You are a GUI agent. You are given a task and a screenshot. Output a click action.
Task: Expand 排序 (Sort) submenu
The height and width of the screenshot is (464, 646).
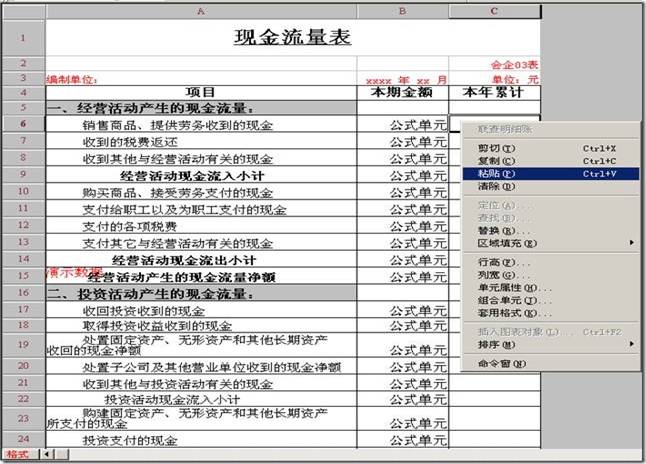tap(631, 344)
